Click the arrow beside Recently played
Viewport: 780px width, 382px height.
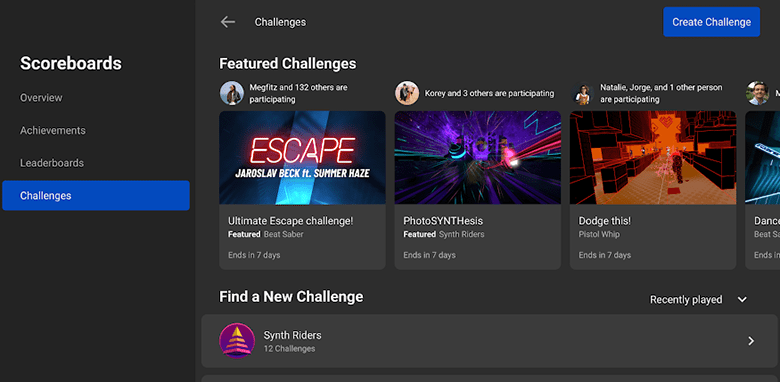pyautogui.click(x=742, y=299)
